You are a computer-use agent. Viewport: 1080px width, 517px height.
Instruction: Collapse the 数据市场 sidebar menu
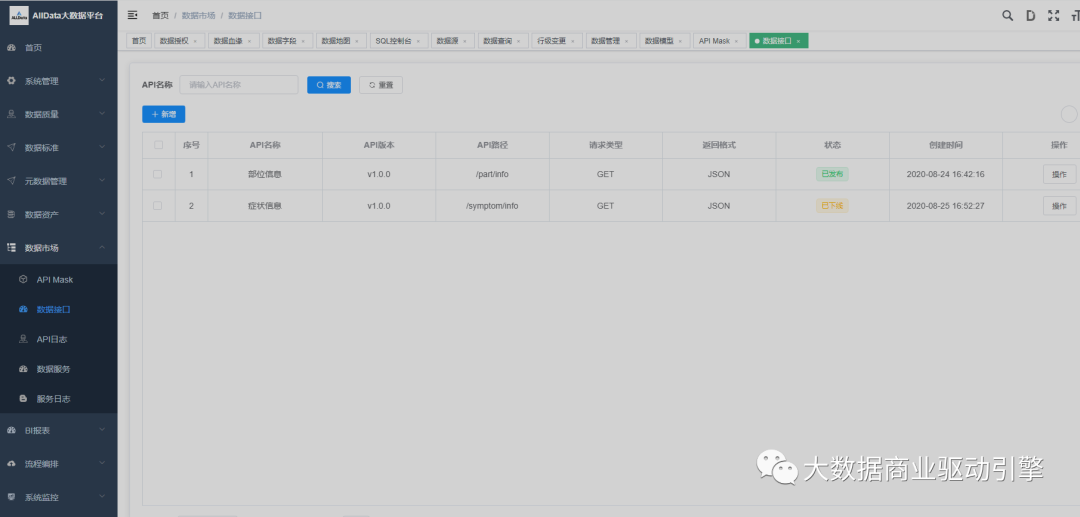(x=58, y=247)
